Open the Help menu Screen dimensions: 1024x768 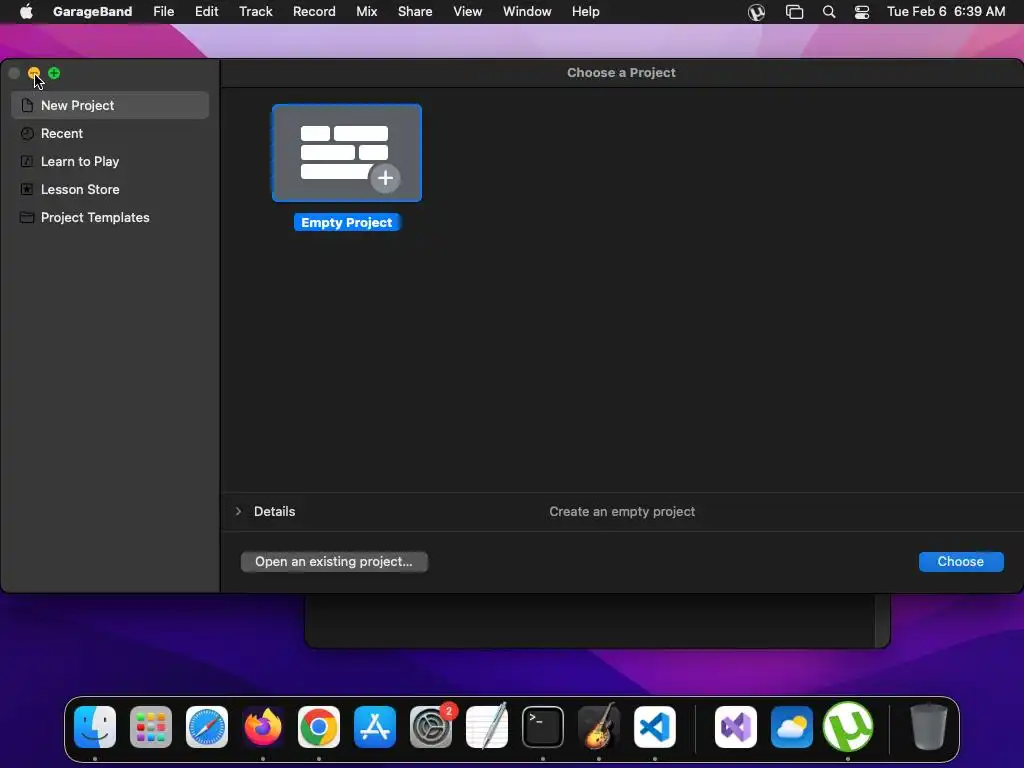[x=585, y=12]
